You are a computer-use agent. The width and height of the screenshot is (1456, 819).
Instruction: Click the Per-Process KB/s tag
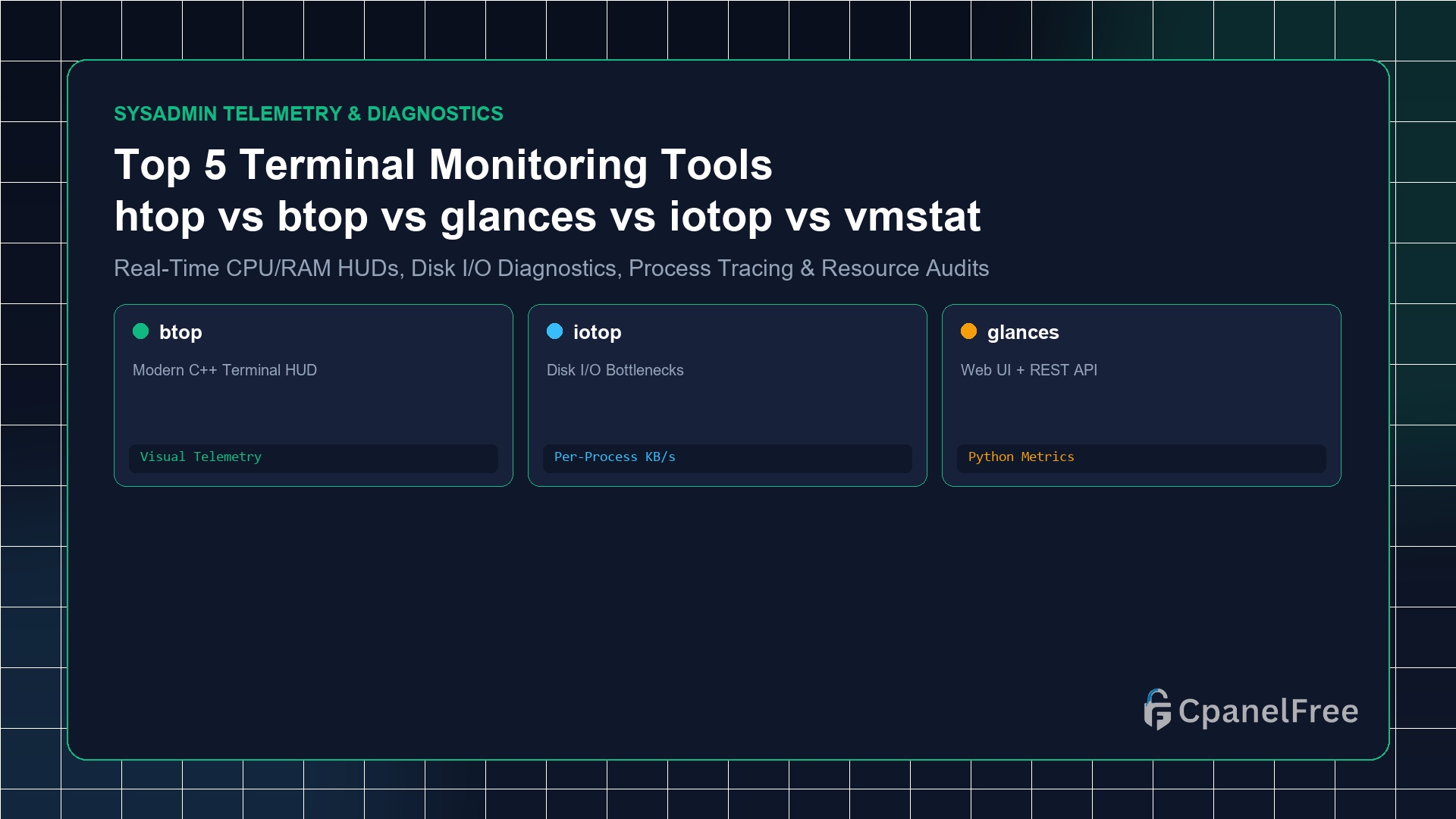[727, 457]
